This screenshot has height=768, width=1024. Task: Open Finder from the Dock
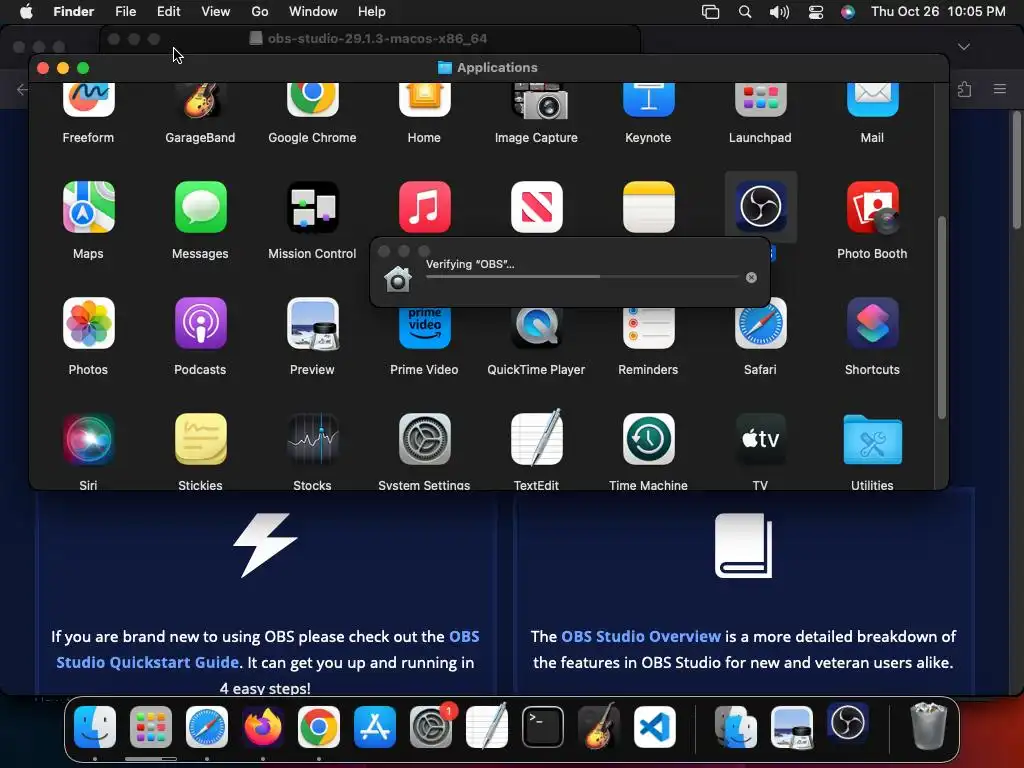pyautogui.click(x=95, y=727)
